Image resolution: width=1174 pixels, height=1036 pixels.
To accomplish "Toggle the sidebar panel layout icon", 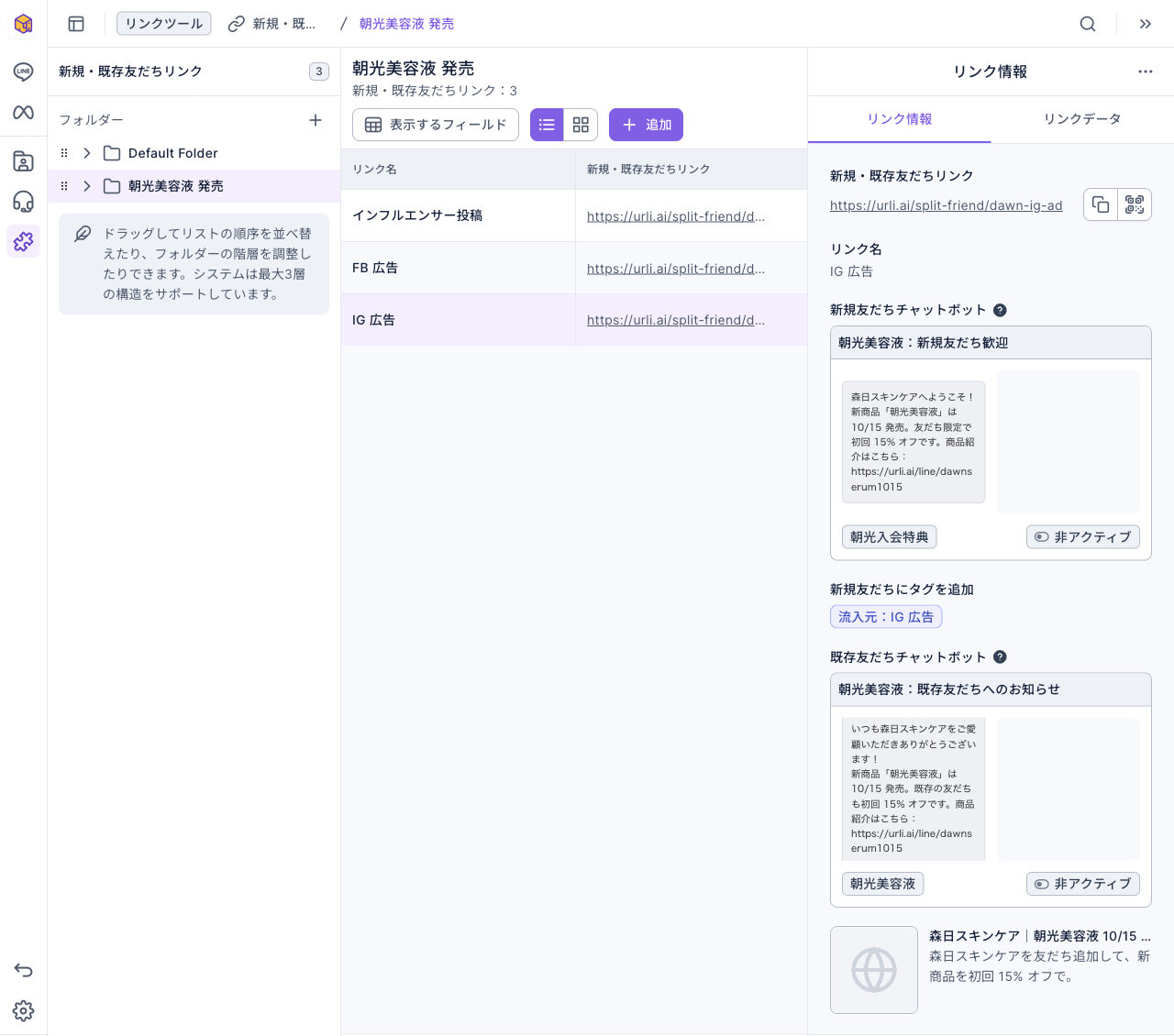I will pos(76,24).
